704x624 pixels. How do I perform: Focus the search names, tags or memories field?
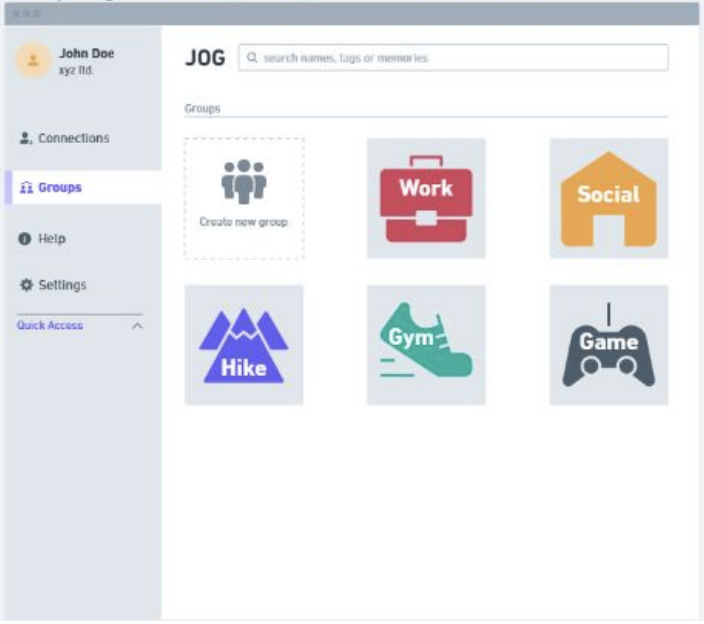[460, 58]
